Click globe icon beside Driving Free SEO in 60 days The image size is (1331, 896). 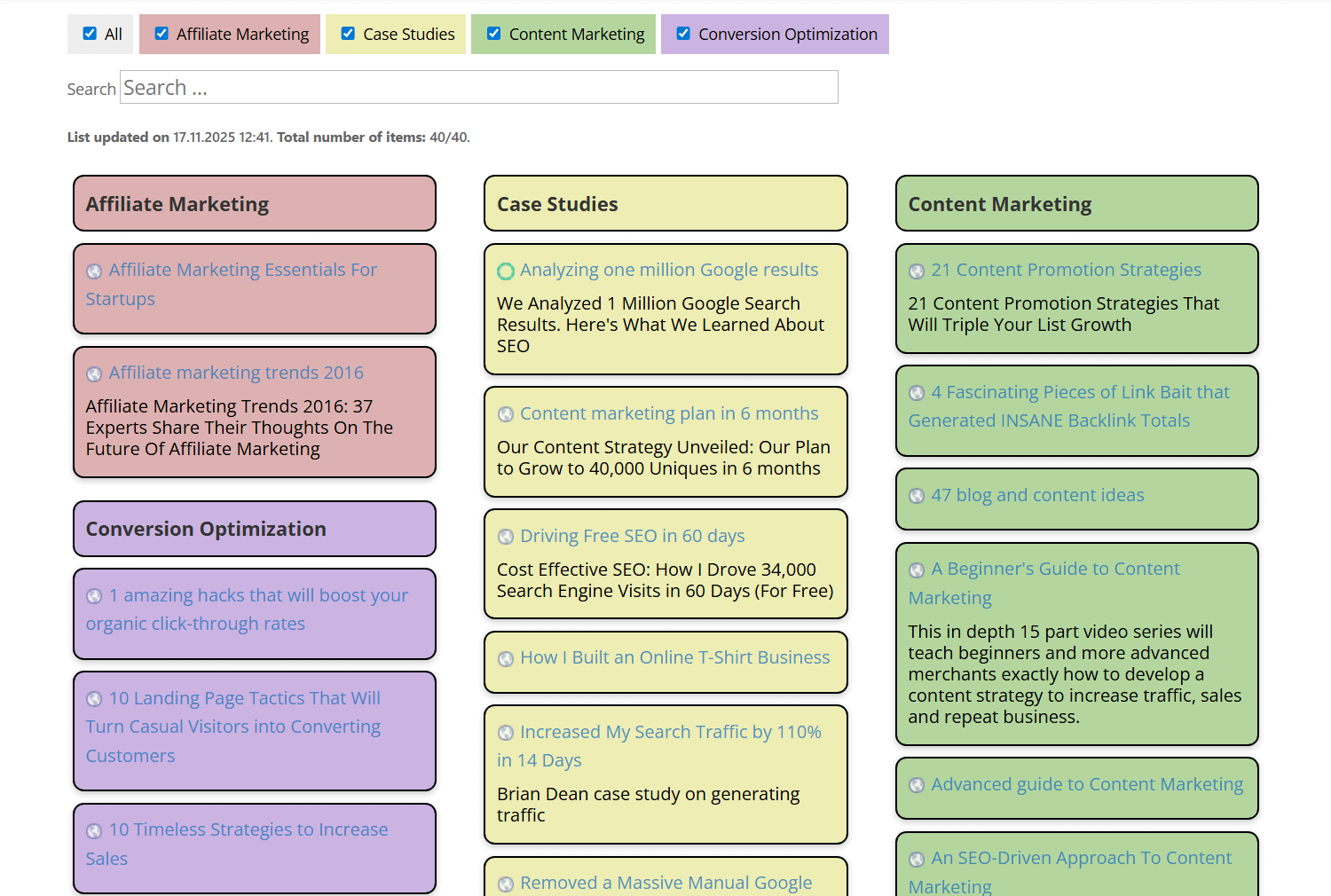506,537
